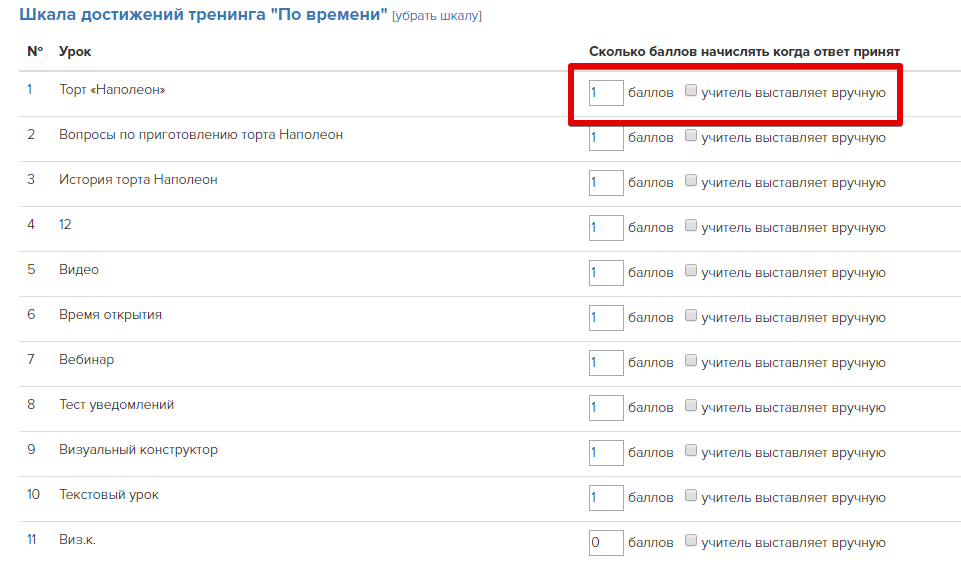
Task: Check manual grading for Время открытия
Action: click(x=691, y=316)
